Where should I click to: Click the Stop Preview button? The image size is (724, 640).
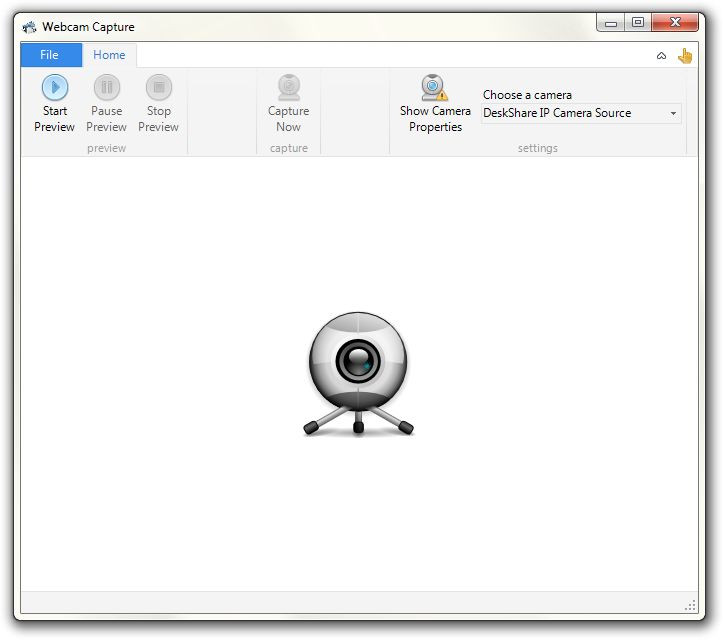pos(158,104)
